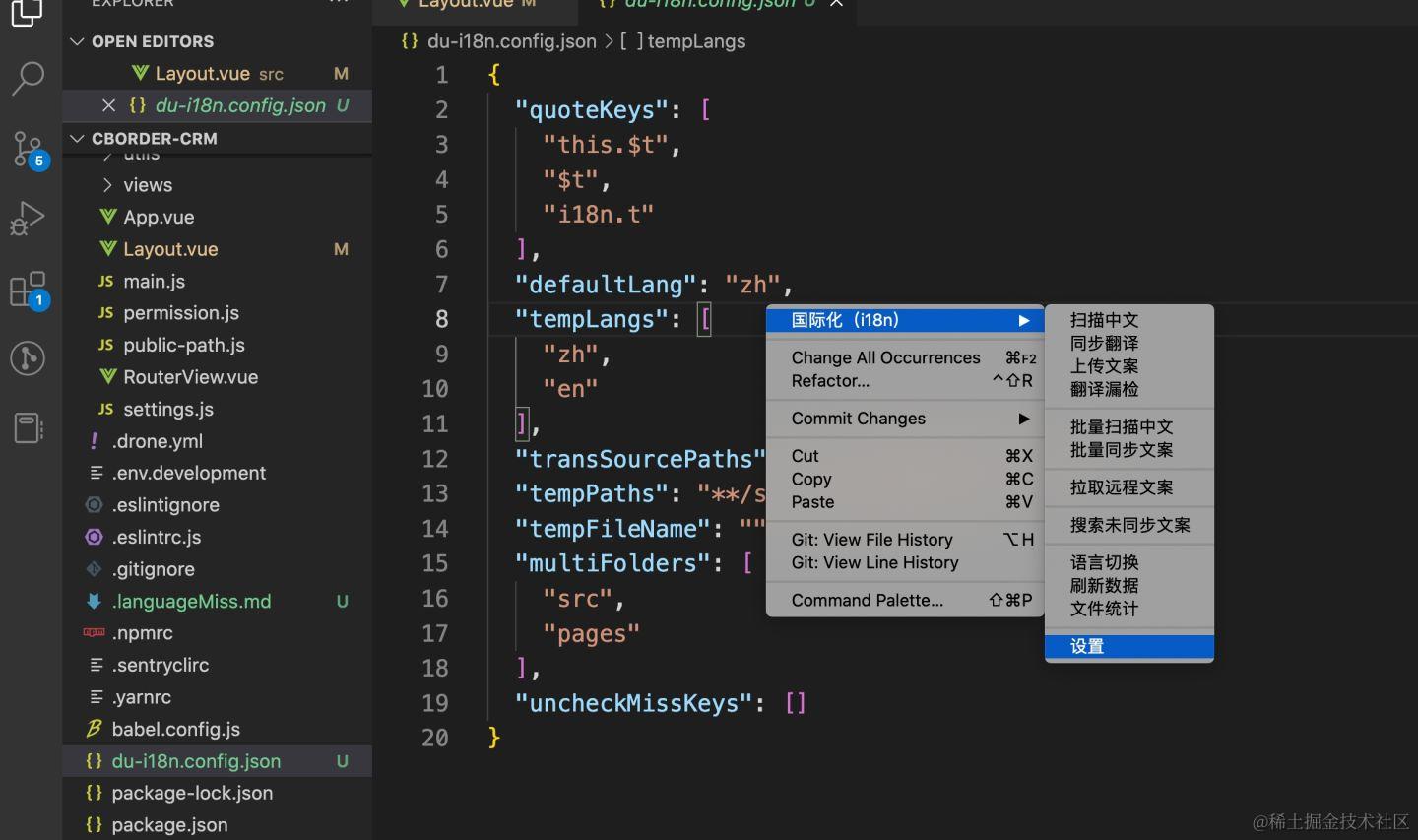Viewport: 1418px width, 840px height.
Task: Open the Search view
Action: click(29, 77)
